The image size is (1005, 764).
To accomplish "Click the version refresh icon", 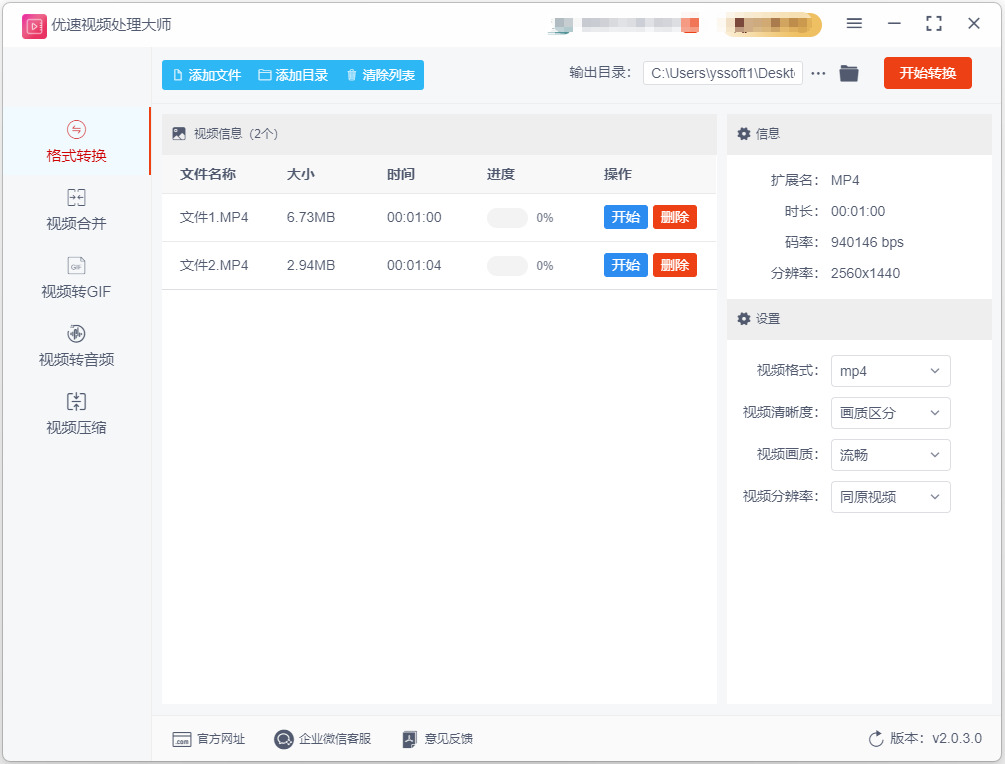I will coord(876,739).
